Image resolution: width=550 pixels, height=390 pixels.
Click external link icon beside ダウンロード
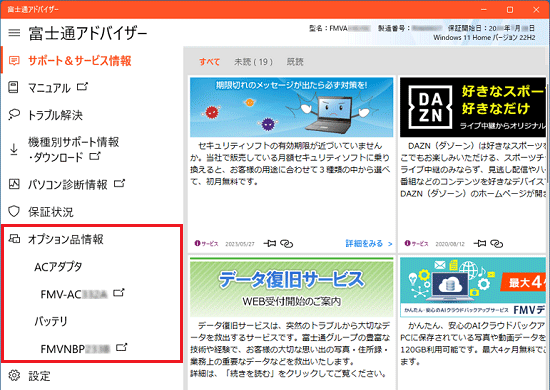(95, 156)
